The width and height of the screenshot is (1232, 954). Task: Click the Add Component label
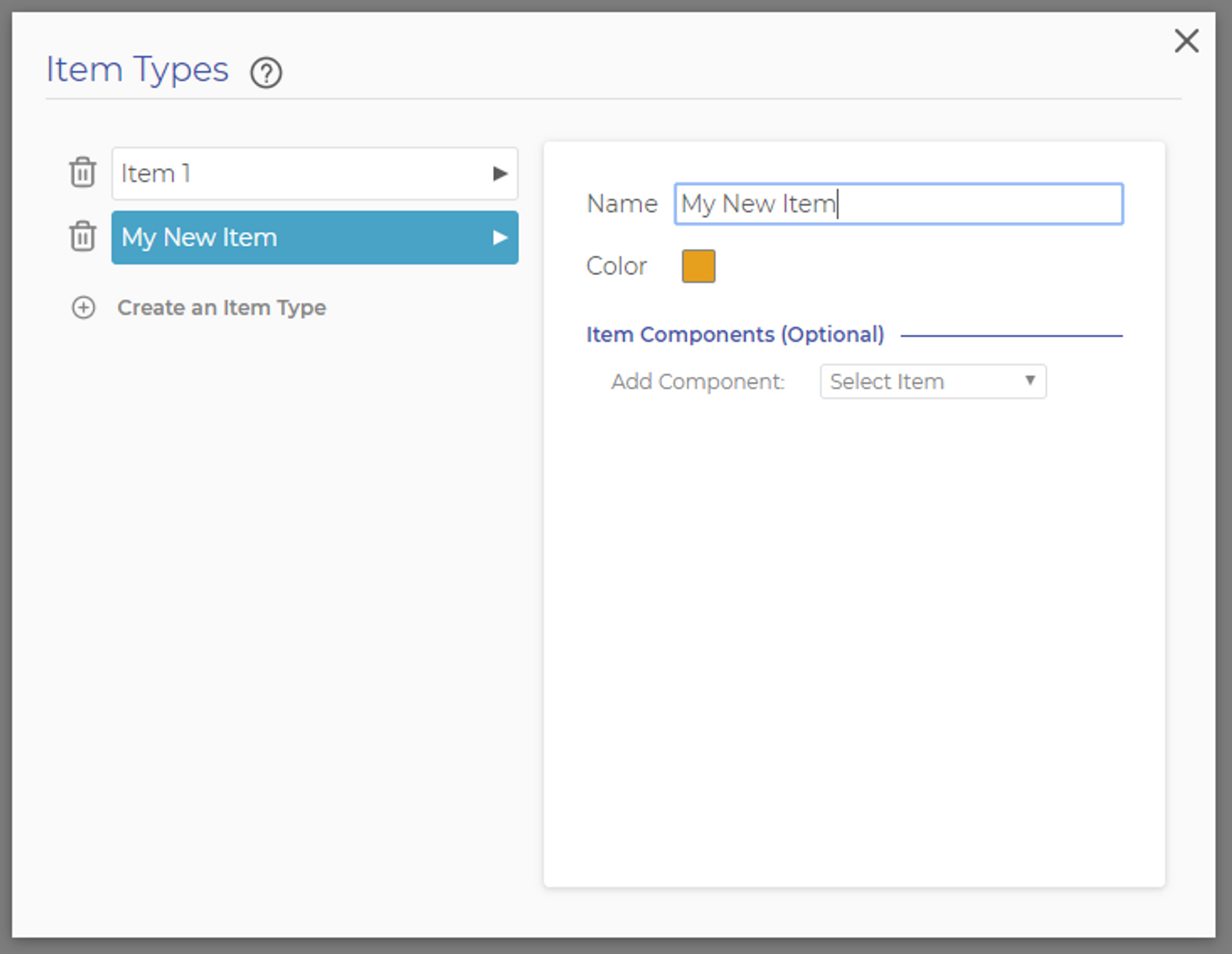pos(698,381)
